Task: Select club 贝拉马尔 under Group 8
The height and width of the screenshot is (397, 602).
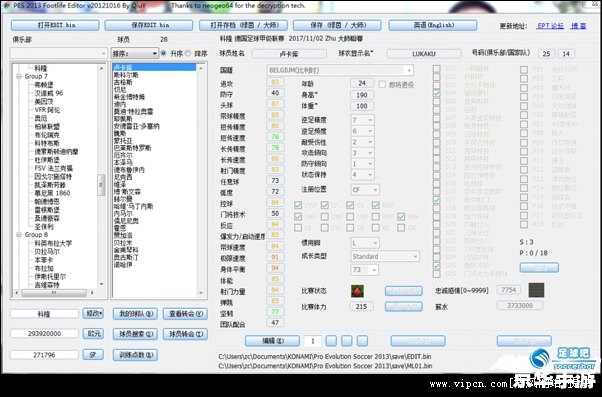Action: pos(47,252)
